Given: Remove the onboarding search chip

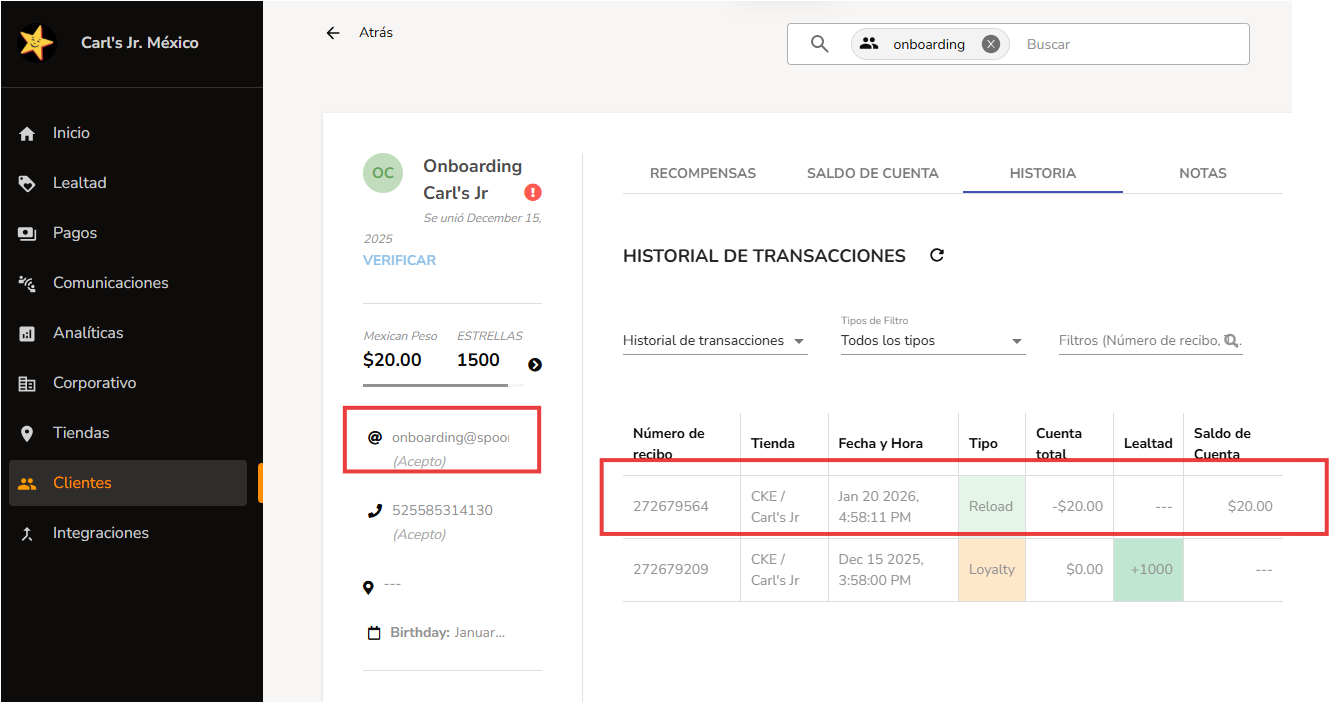Looking at the screenshot, I should pyautogui.click(x=990, y=44).
